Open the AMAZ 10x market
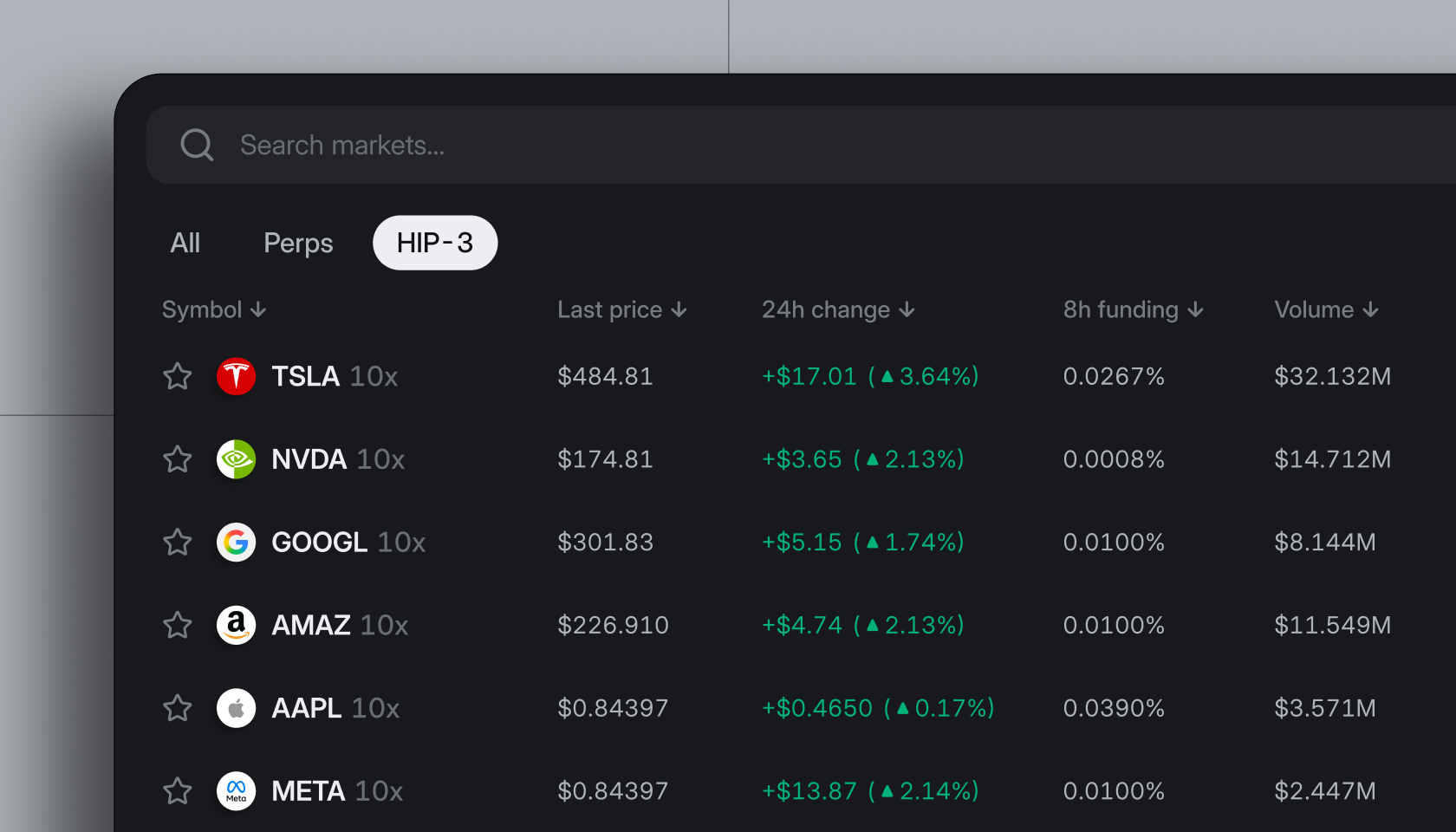This screenshot has width=1456, height=832. (340, 625)
